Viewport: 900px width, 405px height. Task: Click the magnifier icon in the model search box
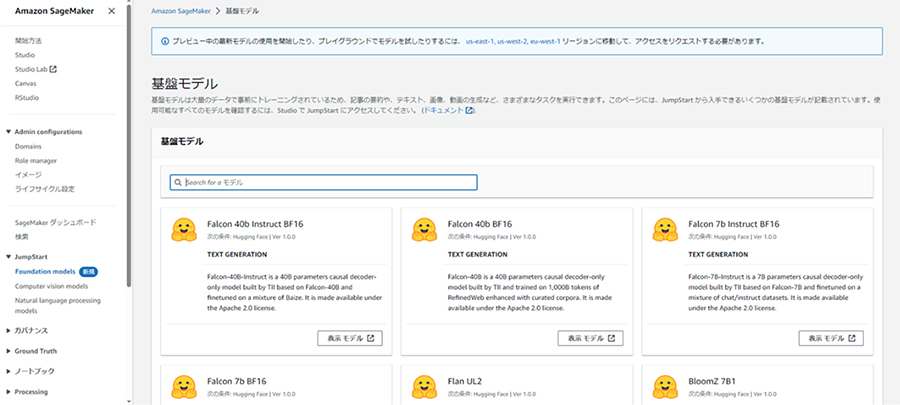[178, 182]
